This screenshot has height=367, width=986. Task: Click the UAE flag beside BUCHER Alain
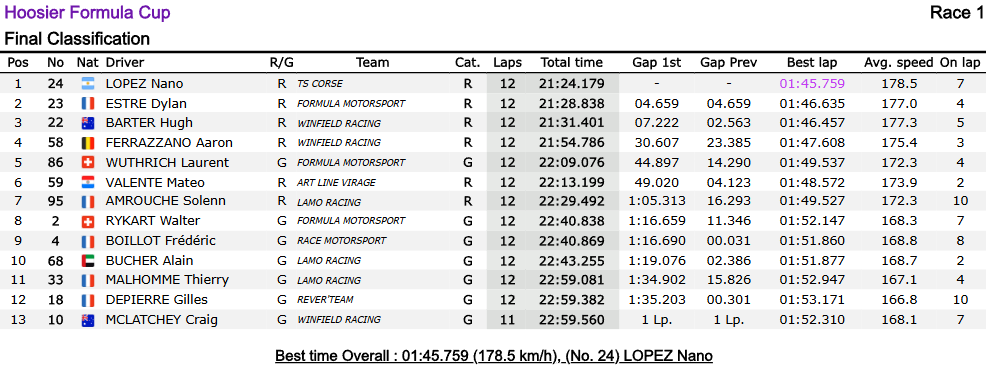[x=87, y=261]
